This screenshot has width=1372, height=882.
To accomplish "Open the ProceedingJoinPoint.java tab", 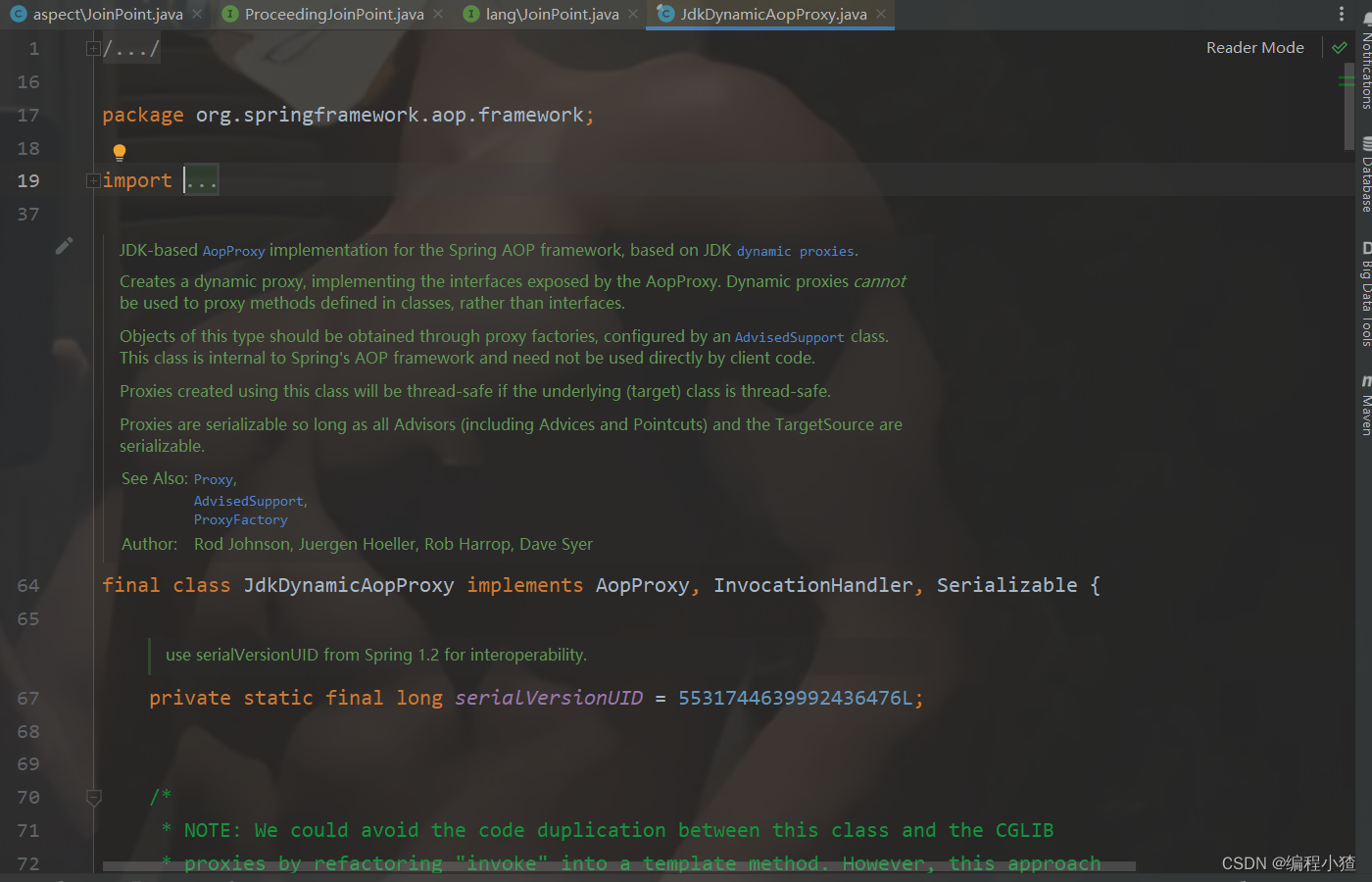I will pos(334,15).
